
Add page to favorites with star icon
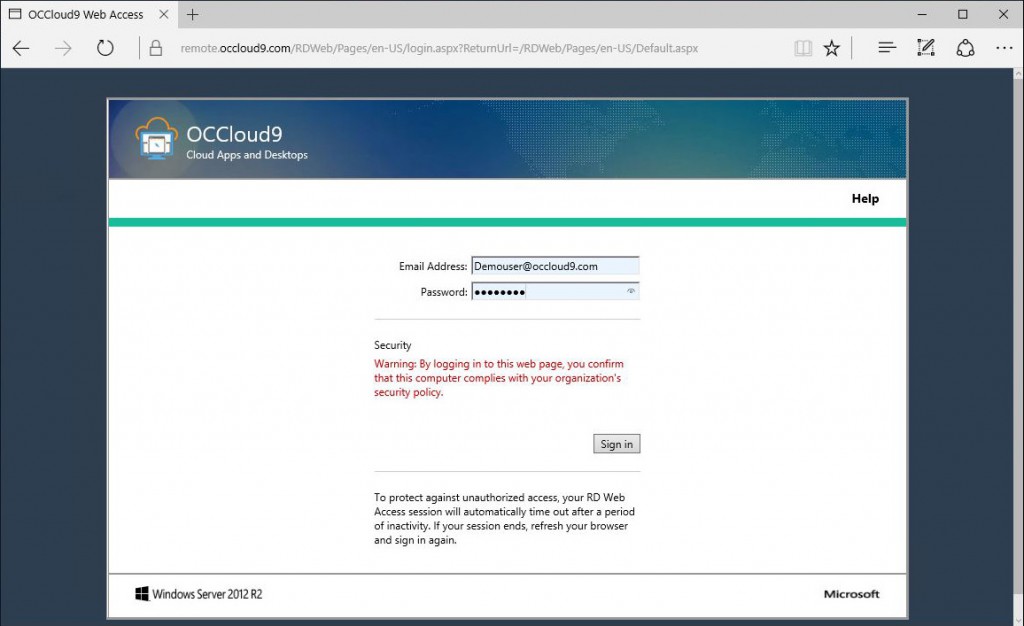pos(831,48)
